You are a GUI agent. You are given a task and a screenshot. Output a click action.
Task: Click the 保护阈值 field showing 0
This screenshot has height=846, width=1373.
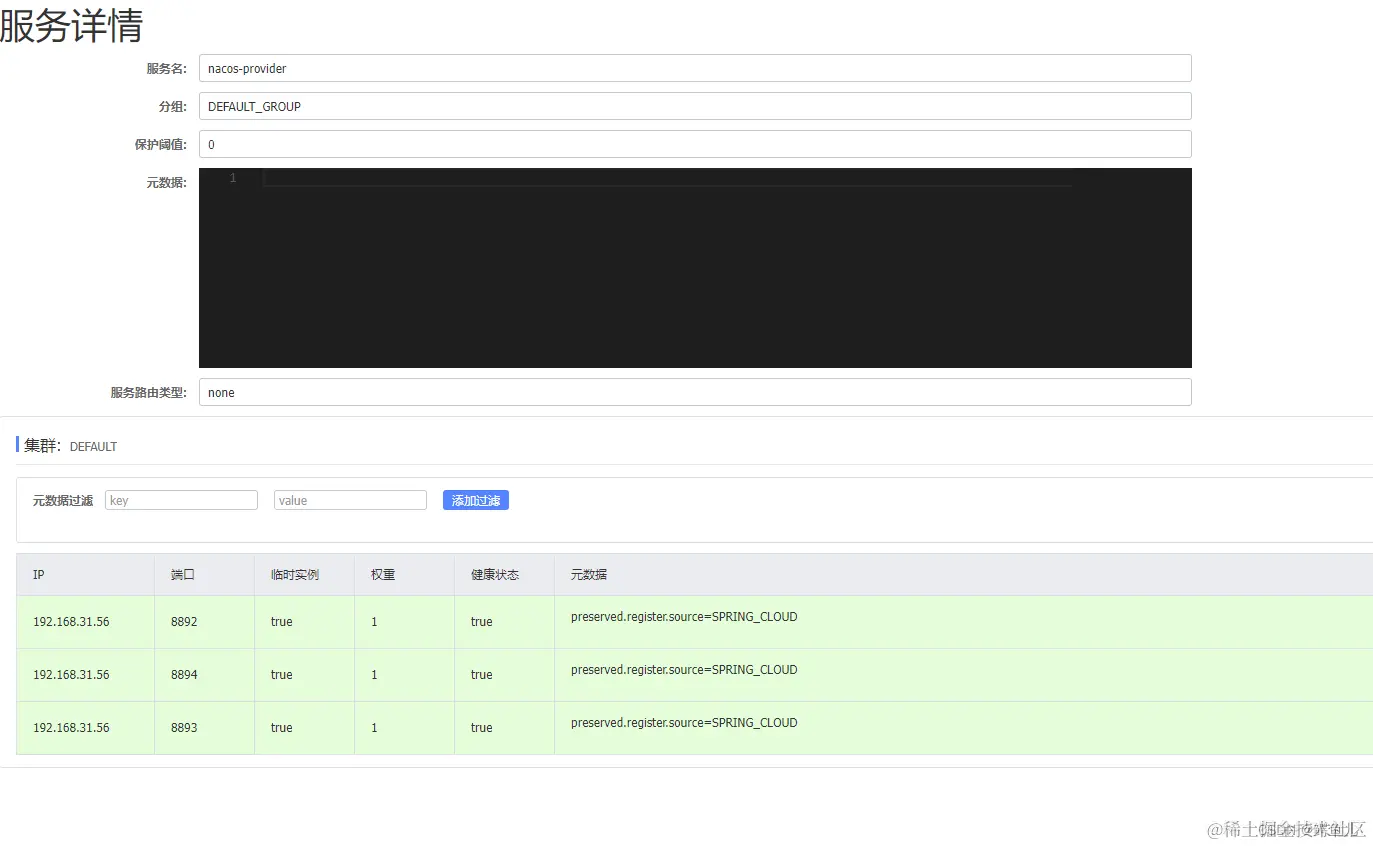pyautogui.click(x=695, y=144)
